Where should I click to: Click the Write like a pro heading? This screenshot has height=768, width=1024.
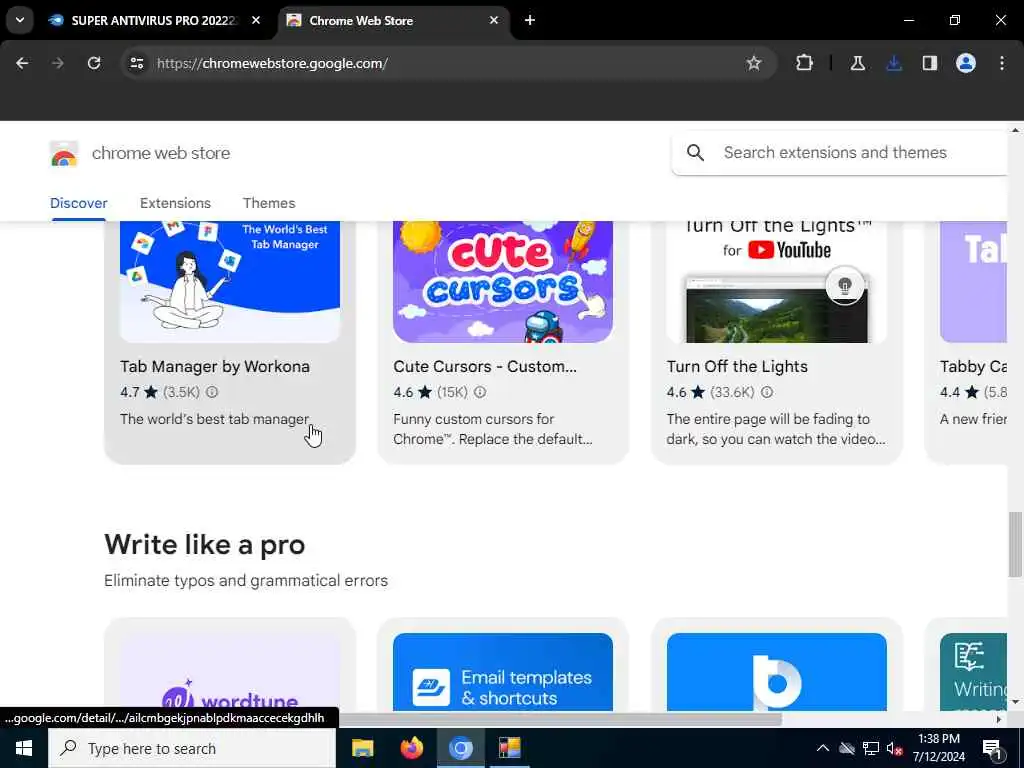(204, 545)
